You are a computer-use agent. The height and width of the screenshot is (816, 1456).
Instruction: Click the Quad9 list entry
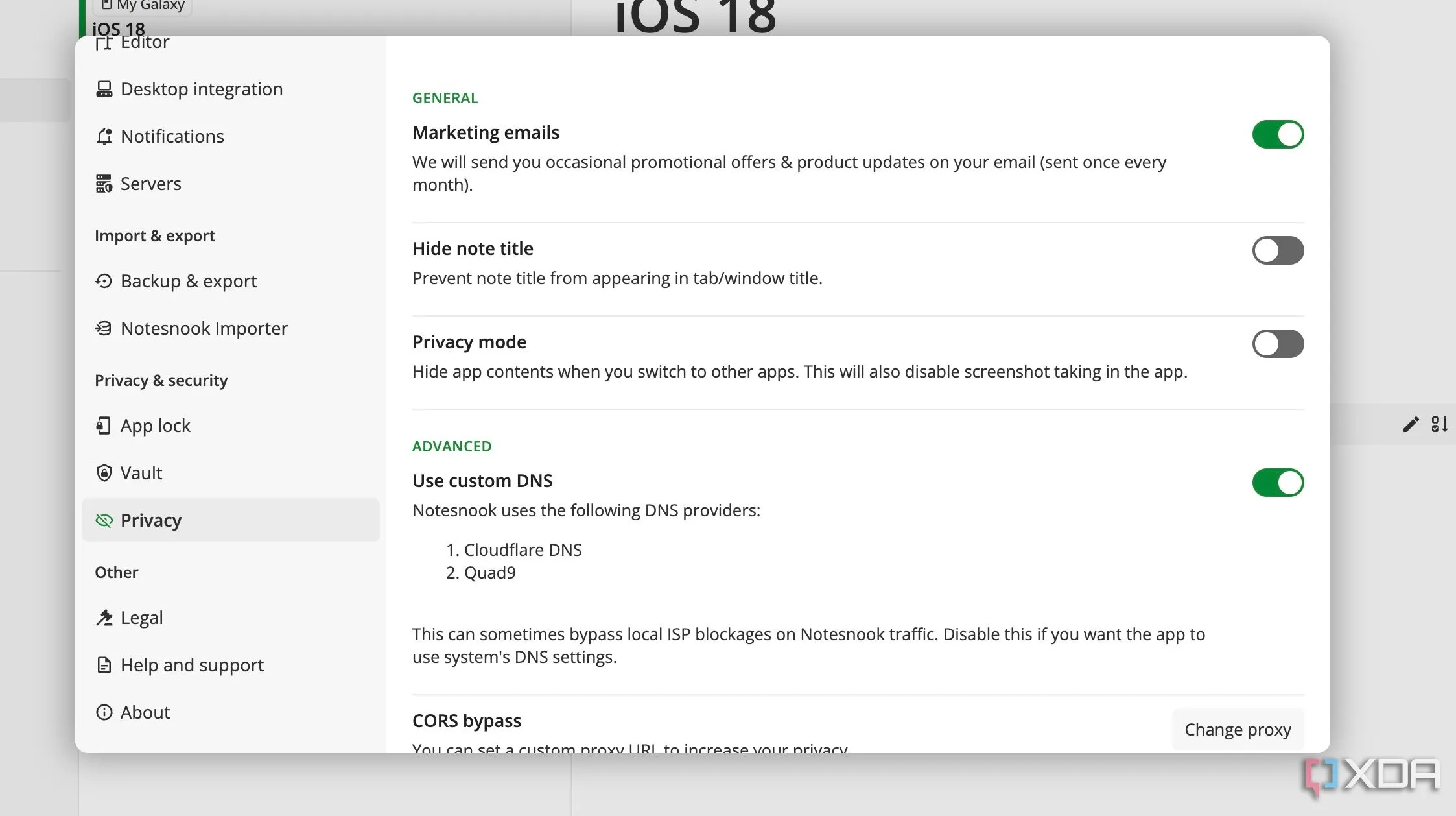point(490,573)
